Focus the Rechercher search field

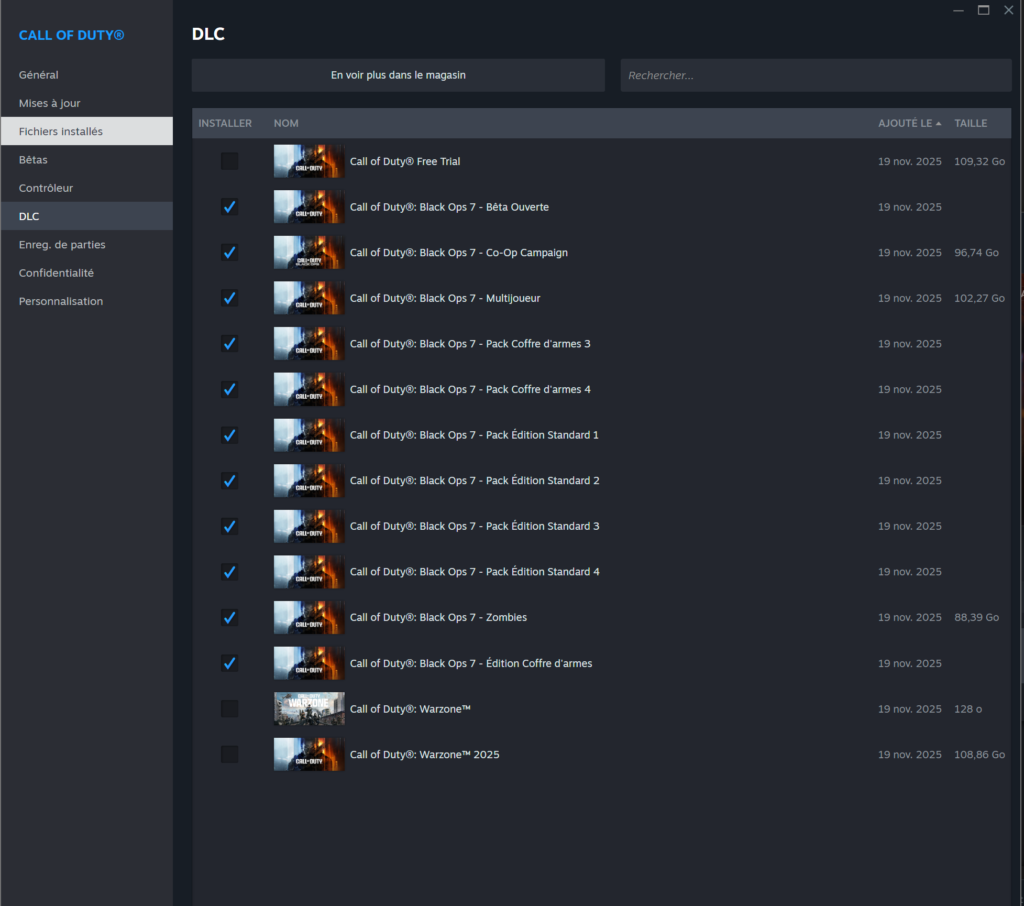click(x=815, y=75)
